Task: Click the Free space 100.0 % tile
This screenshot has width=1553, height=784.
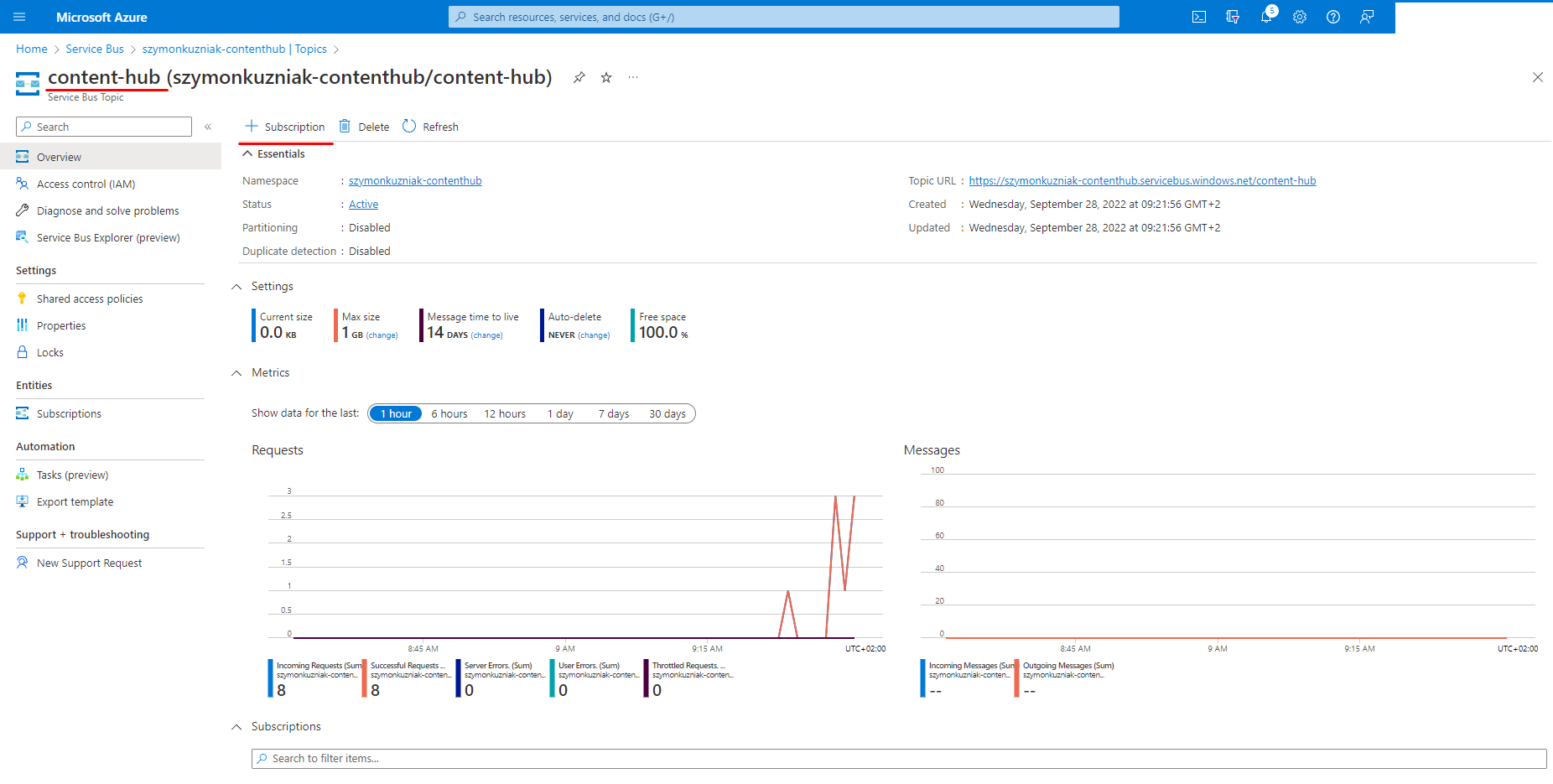Action: (661, 325)
